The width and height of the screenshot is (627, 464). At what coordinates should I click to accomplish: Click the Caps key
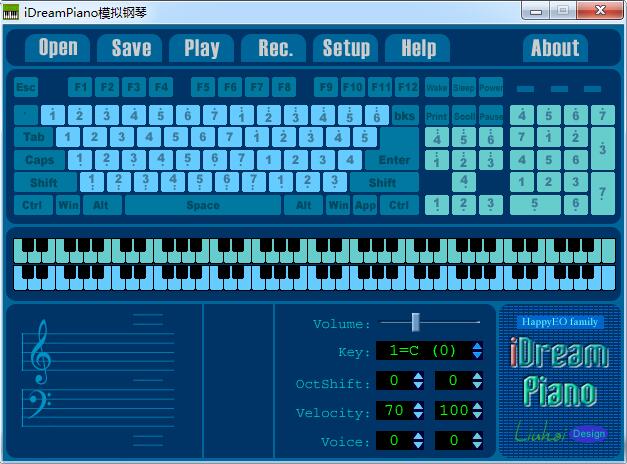coord(39,160)
